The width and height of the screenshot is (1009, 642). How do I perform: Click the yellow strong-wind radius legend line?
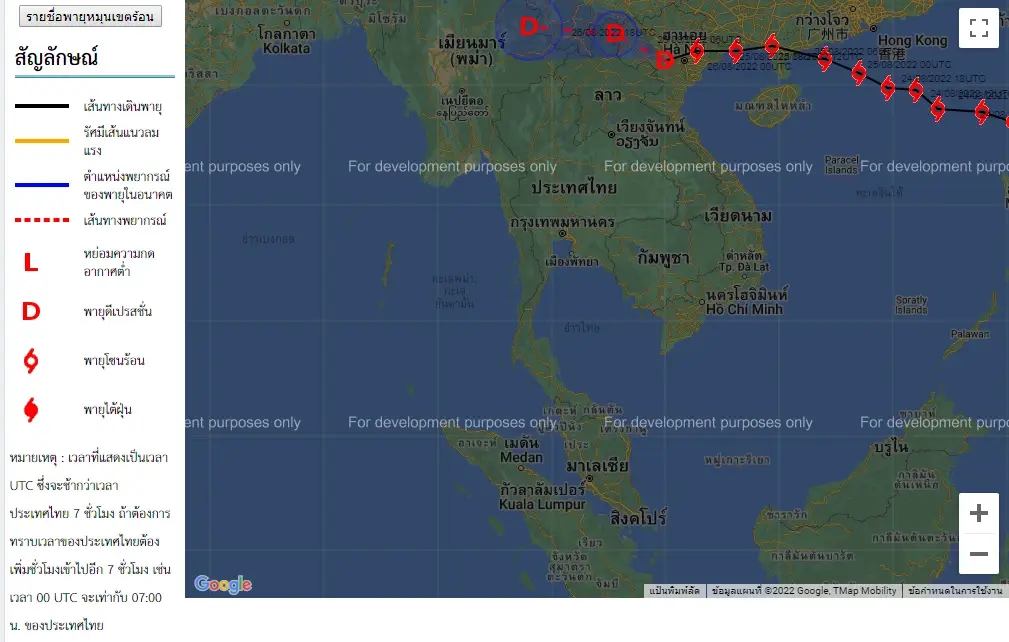pyautogui.click(x=42, y=141)
